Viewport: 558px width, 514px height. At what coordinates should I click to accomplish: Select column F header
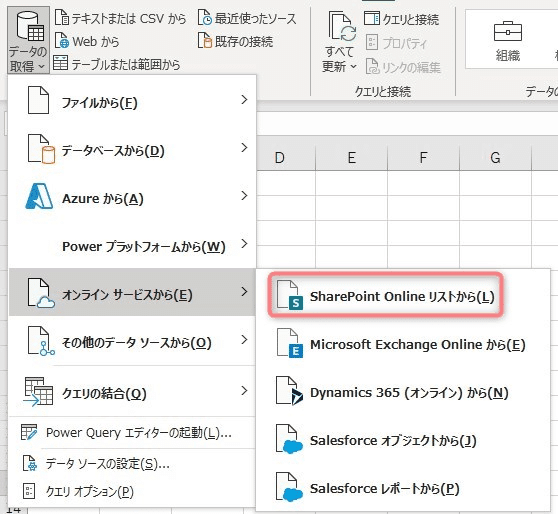coord(423,158)
